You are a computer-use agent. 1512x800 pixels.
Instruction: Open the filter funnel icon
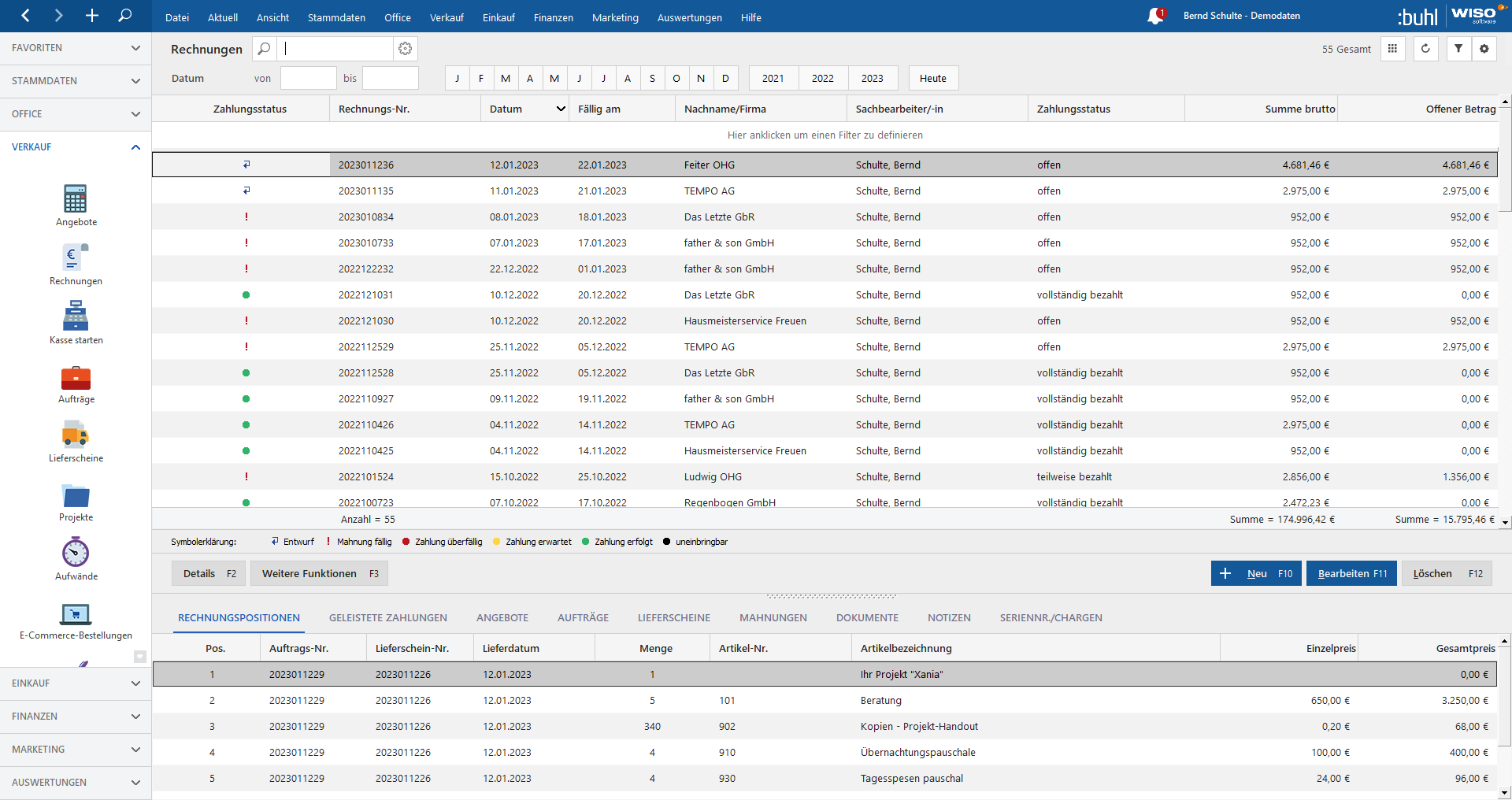tap(1458, 49)
